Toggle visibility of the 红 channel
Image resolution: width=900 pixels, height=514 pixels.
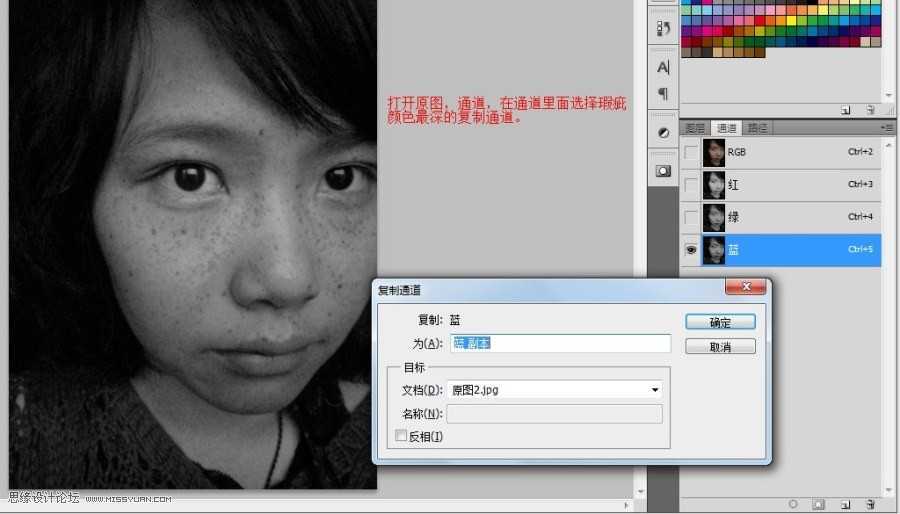[x=691, y=185]
